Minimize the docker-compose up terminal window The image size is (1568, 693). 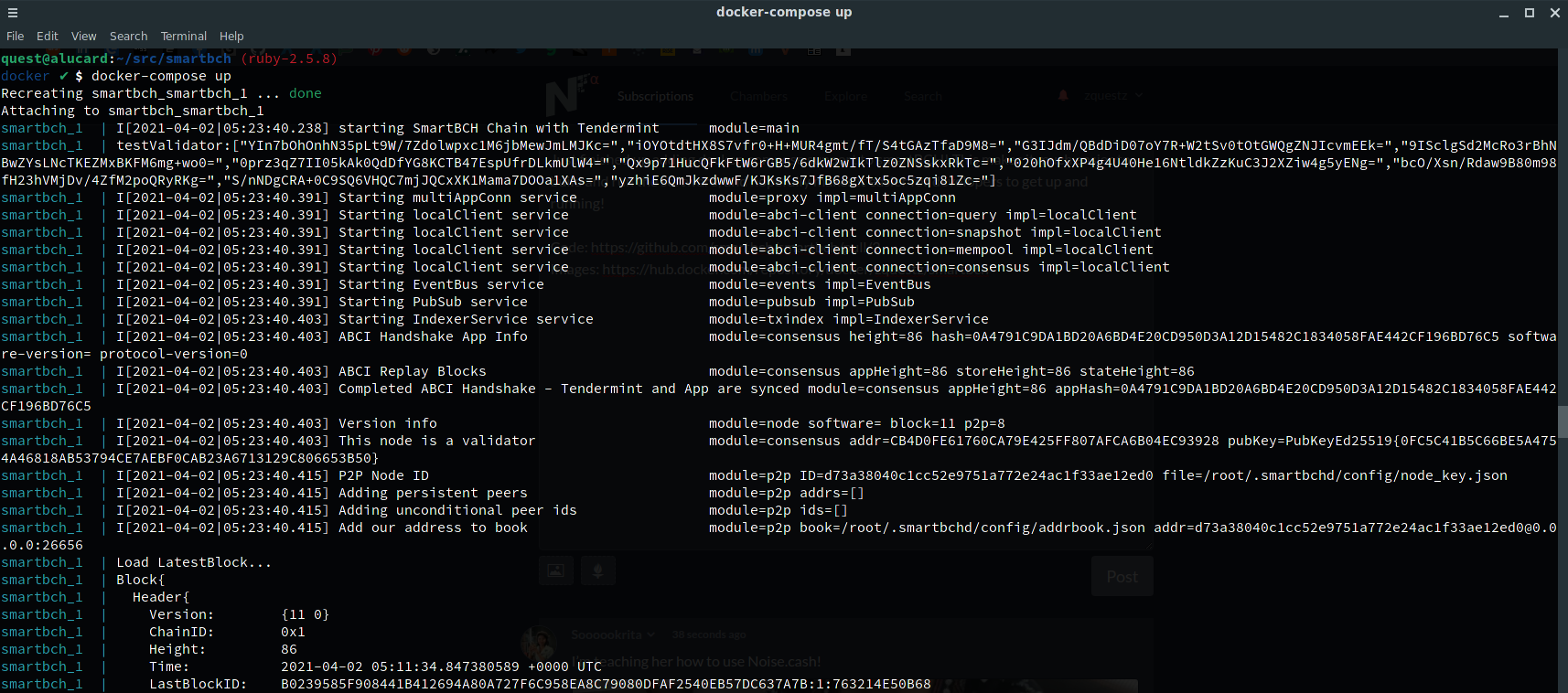(x=1504, y=13)
